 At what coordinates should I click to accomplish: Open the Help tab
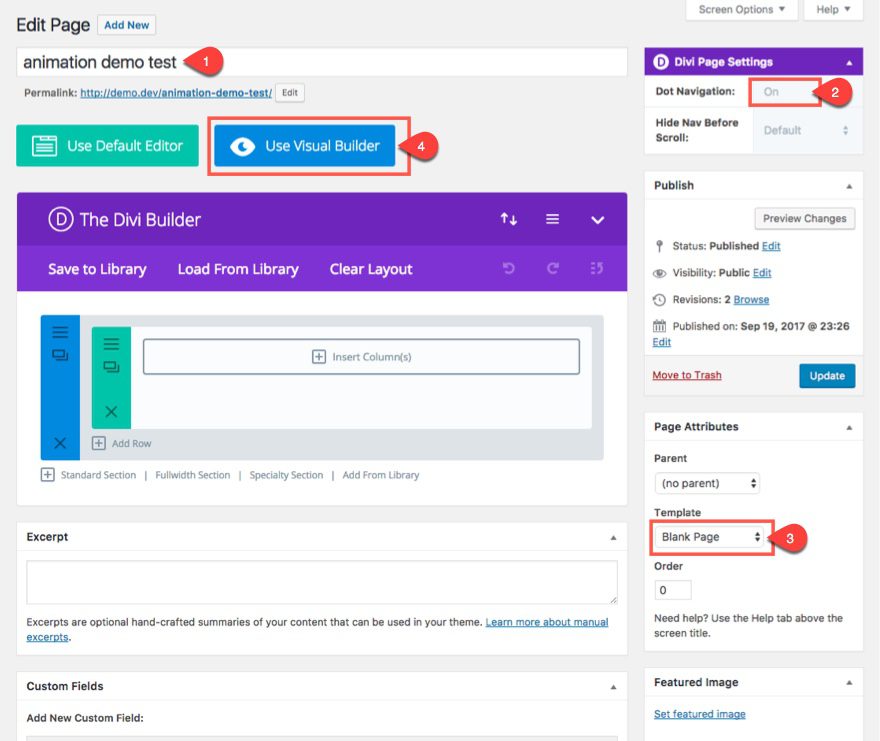(833, 10)
